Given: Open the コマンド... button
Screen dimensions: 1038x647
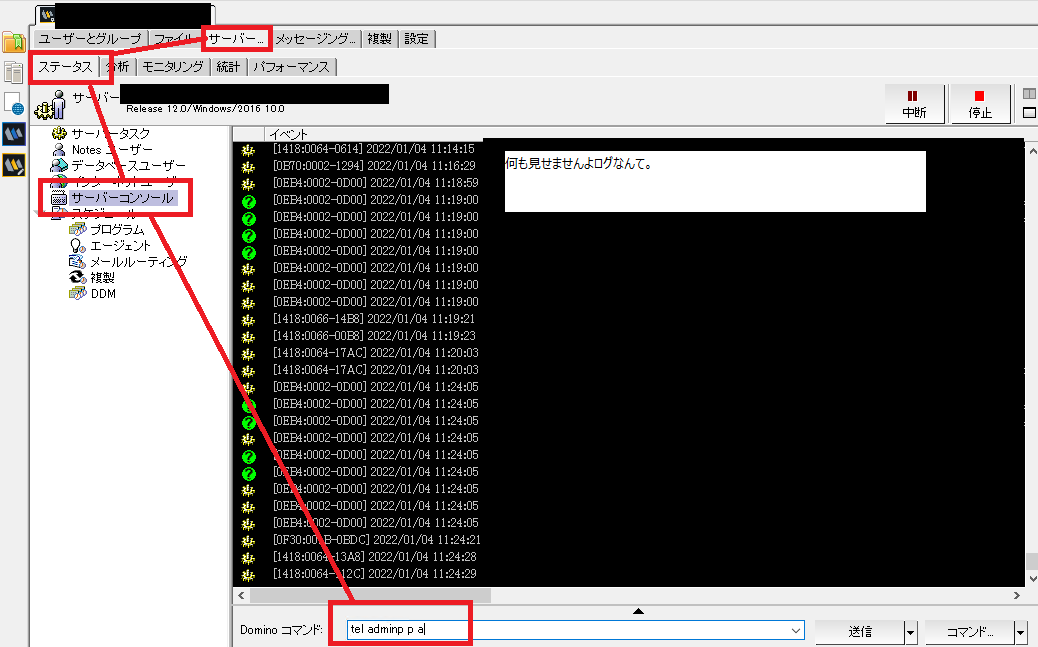Looking at the screenshot, I should [970, 632].
